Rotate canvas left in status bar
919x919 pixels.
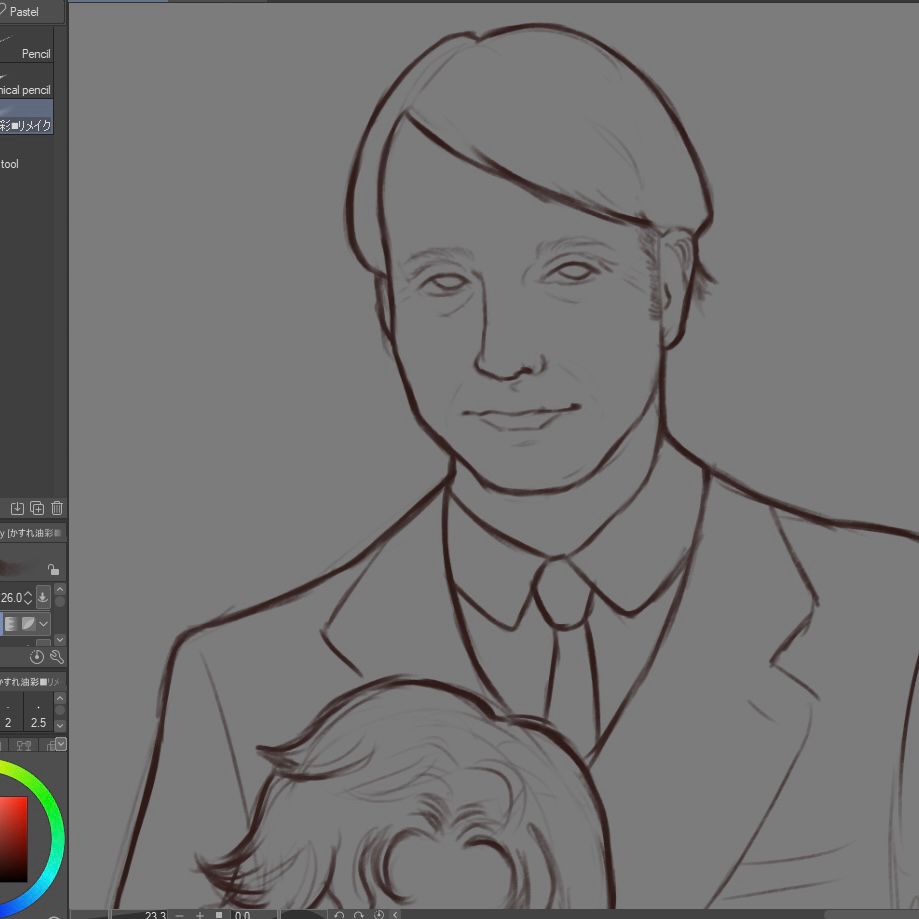tap(339, 915)
